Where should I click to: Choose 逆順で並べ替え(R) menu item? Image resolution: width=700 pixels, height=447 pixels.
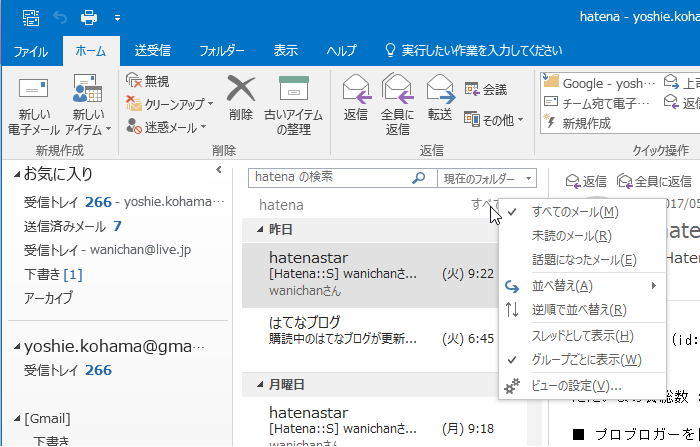582,309
